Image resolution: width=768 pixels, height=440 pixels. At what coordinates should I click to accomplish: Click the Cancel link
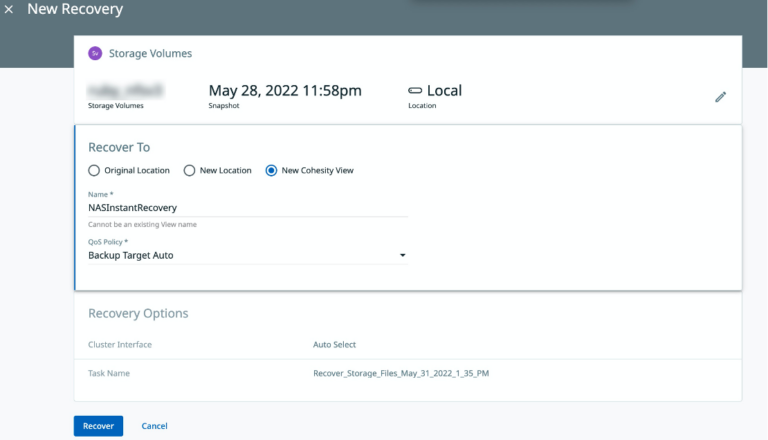(x=154, y=426)
